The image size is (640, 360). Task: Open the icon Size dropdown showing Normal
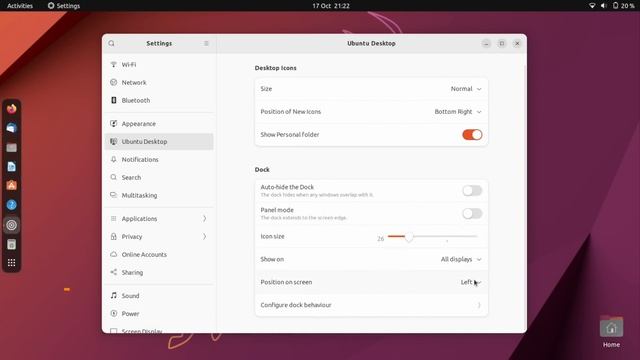[x=466, y=89]
